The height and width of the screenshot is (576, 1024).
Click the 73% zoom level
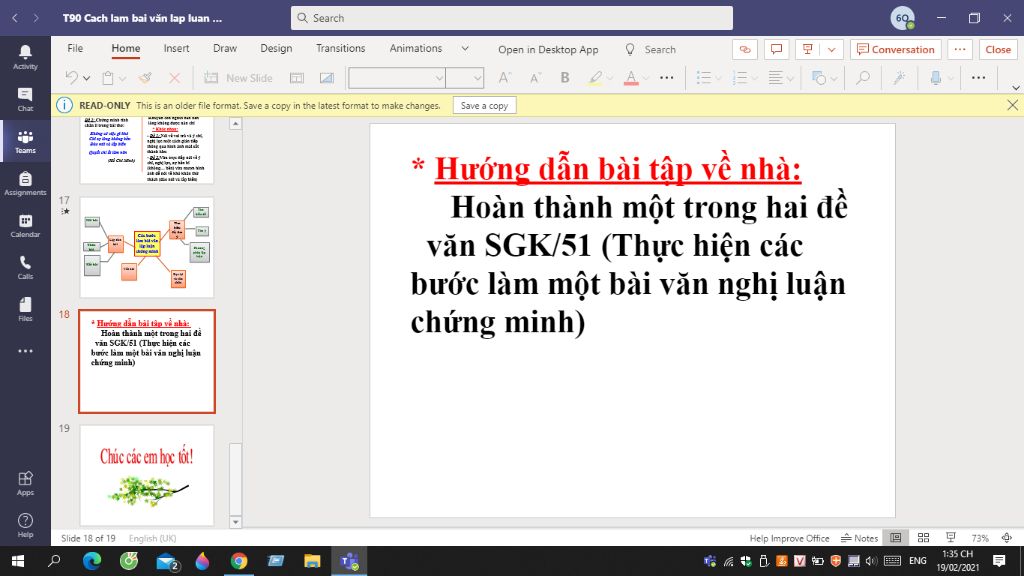click(x=980, y=538)
